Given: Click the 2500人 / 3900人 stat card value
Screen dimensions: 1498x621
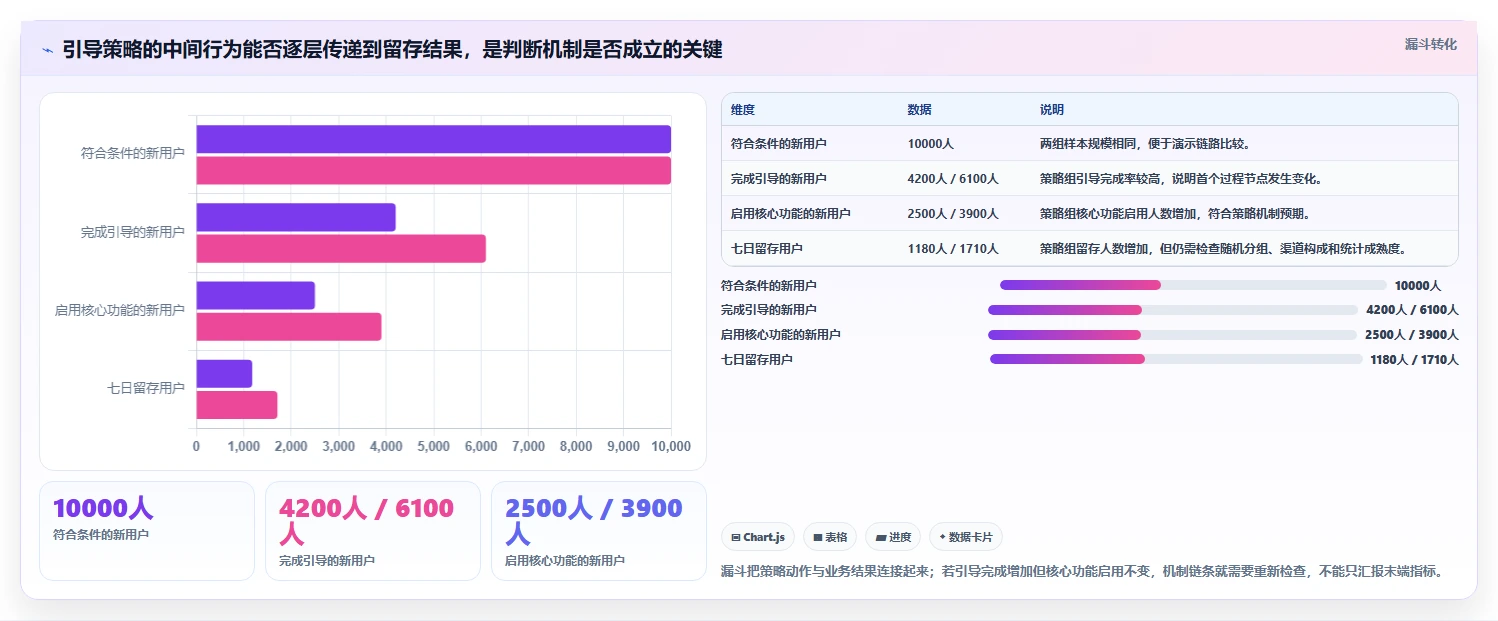Looking at the screenshot, I should 594,521.
